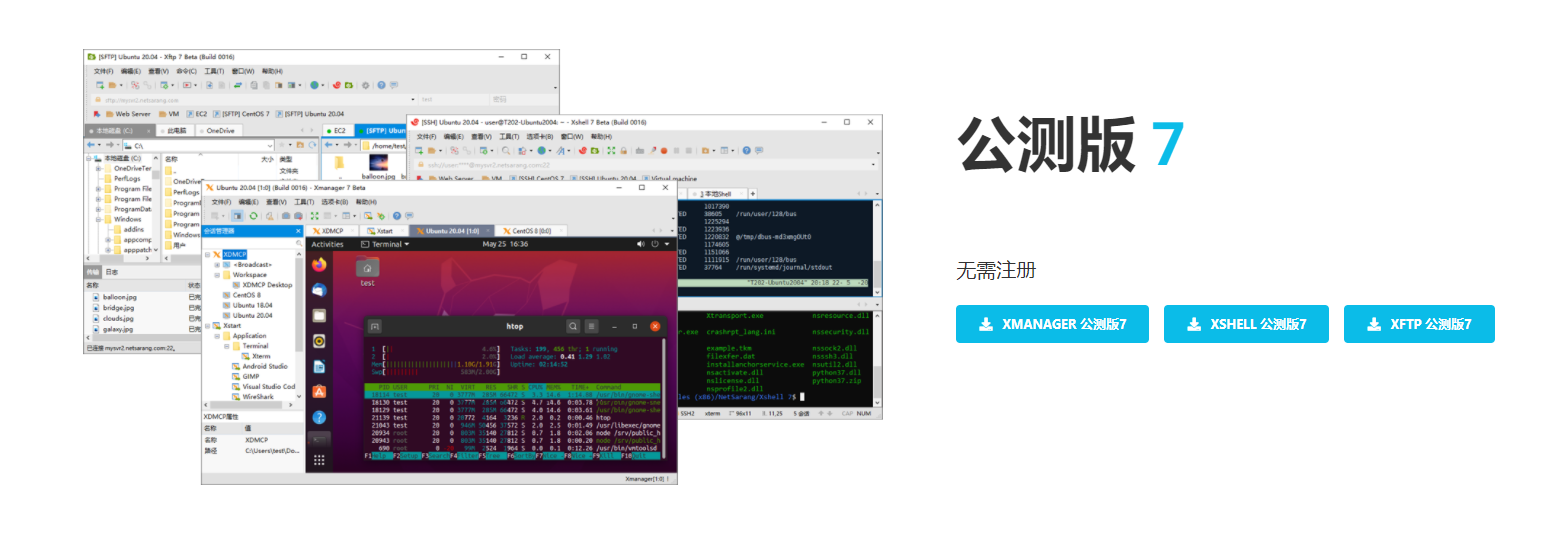Click the green refresh icon in Xmanager toolbar

pos(254,215)
